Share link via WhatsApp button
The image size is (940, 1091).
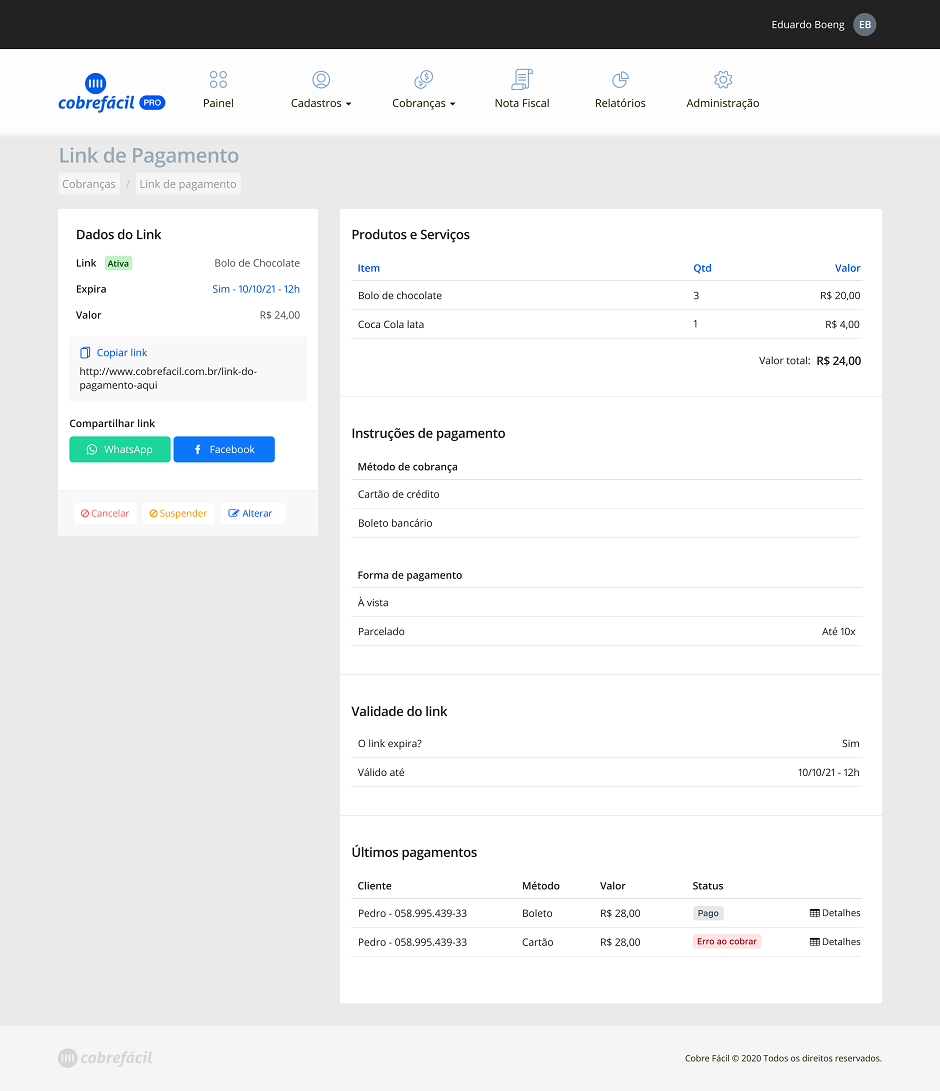coord(120,450)
